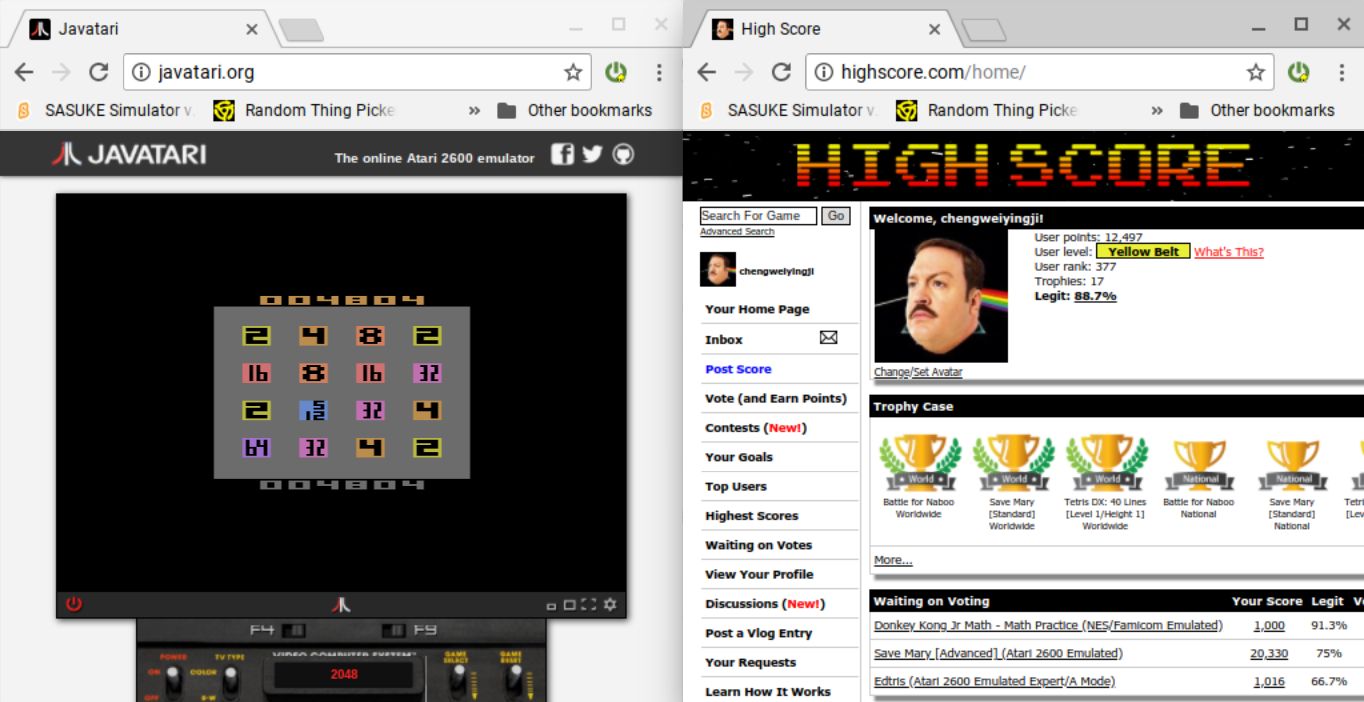Flip the GAME SELECT lever
Image resolution: width=1364 pixels, height=702 pixels.
click(x=457, y=678)
